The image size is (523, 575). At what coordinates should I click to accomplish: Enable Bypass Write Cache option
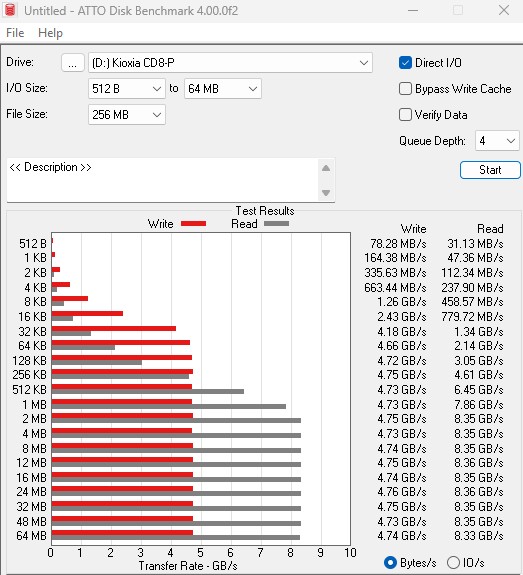(405, 89)
